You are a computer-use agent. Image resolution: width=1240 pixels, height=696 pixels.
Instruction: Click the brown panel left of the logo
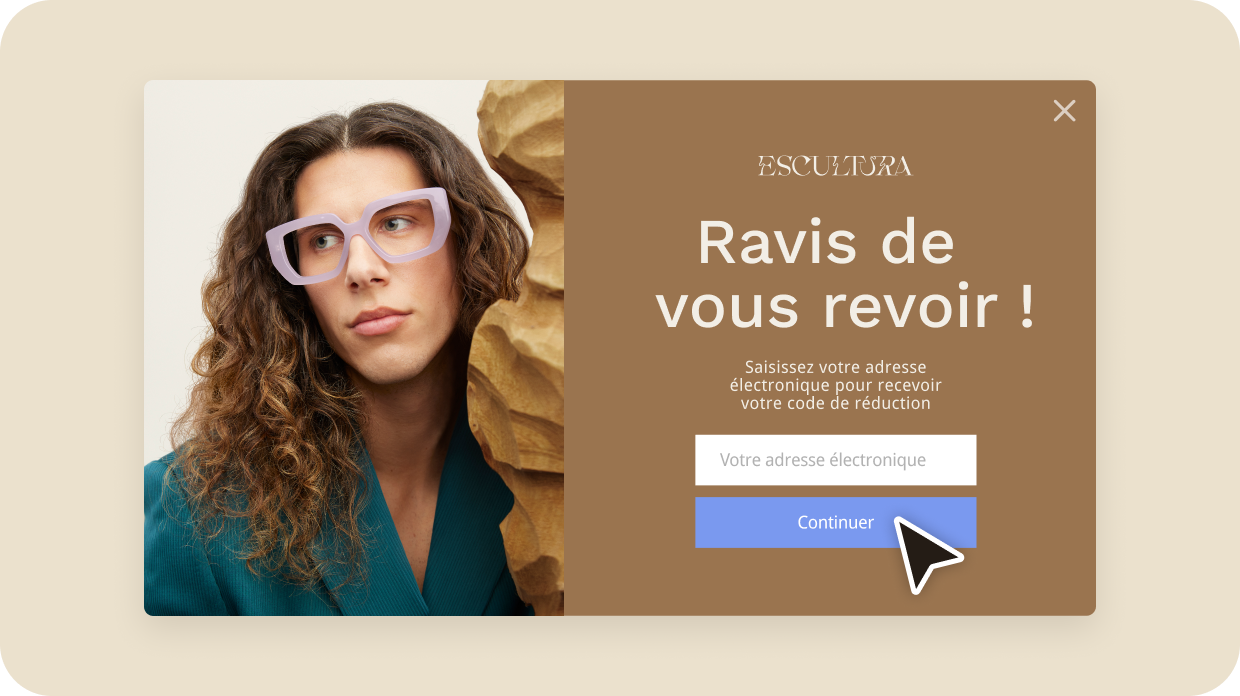660,166
